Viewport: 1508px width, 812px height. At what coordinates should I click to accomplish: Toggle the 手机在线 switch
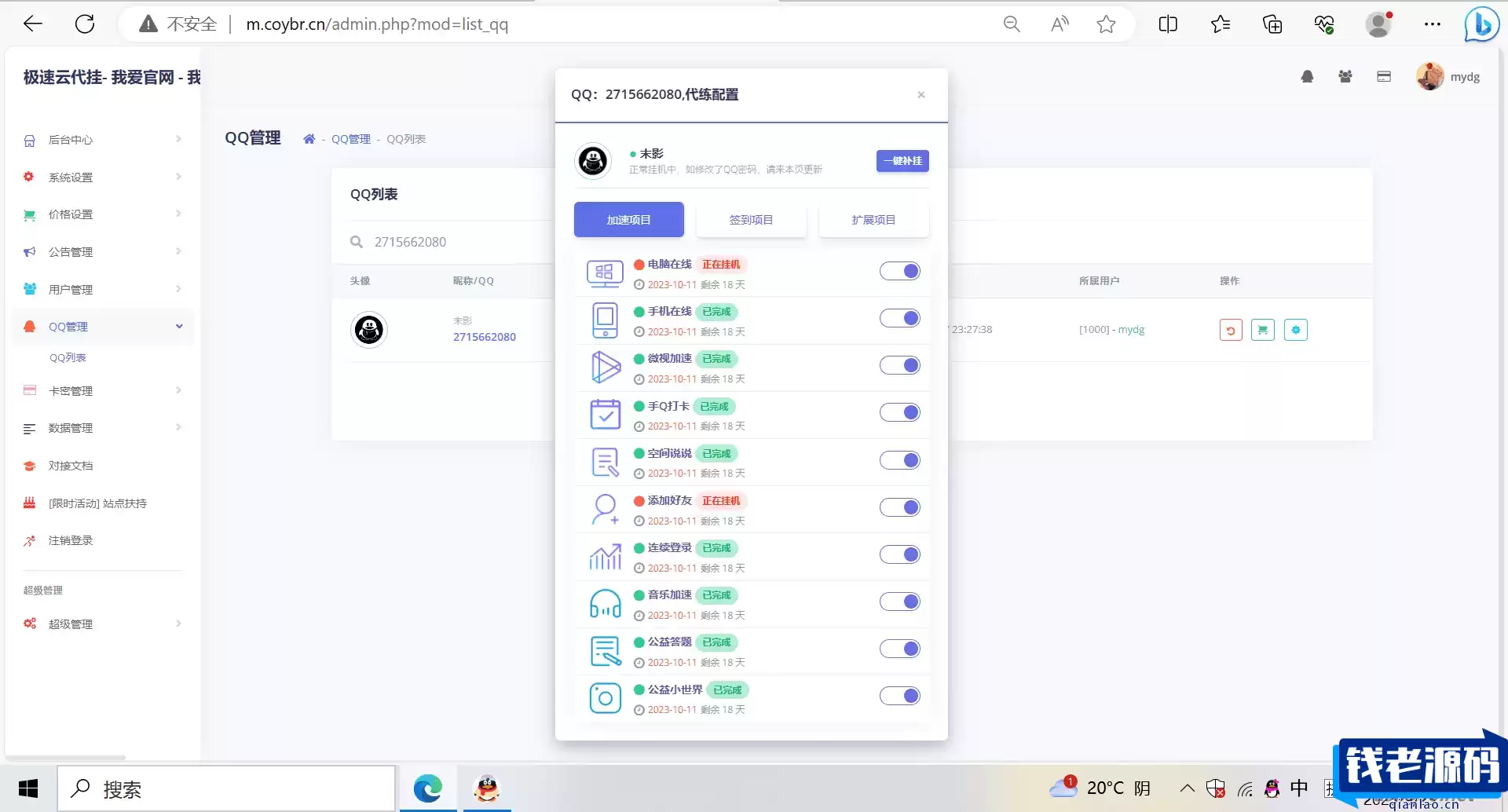click(x=900, y=319)
